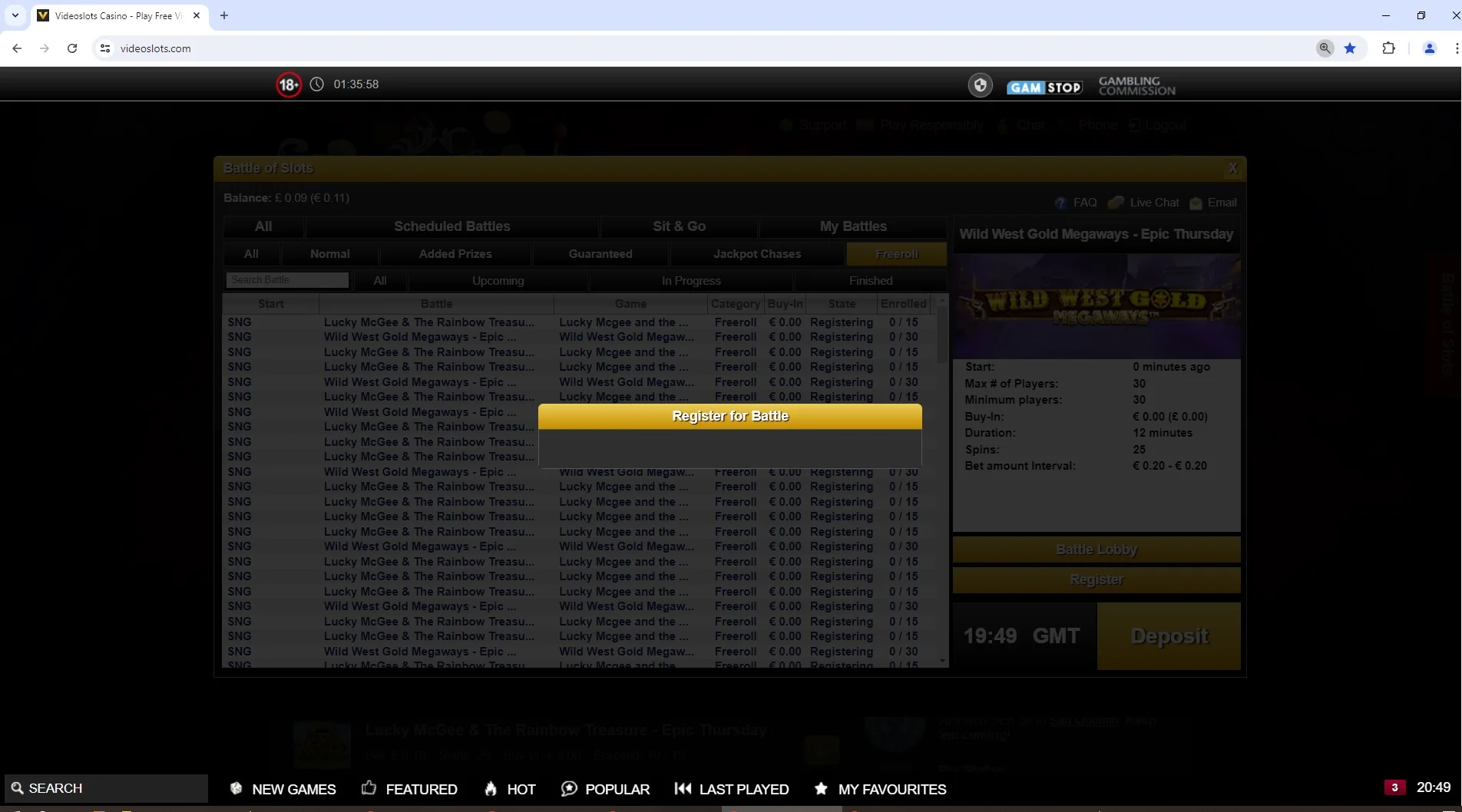Switch to the Sit & Go tab

(x=679, y=226)
